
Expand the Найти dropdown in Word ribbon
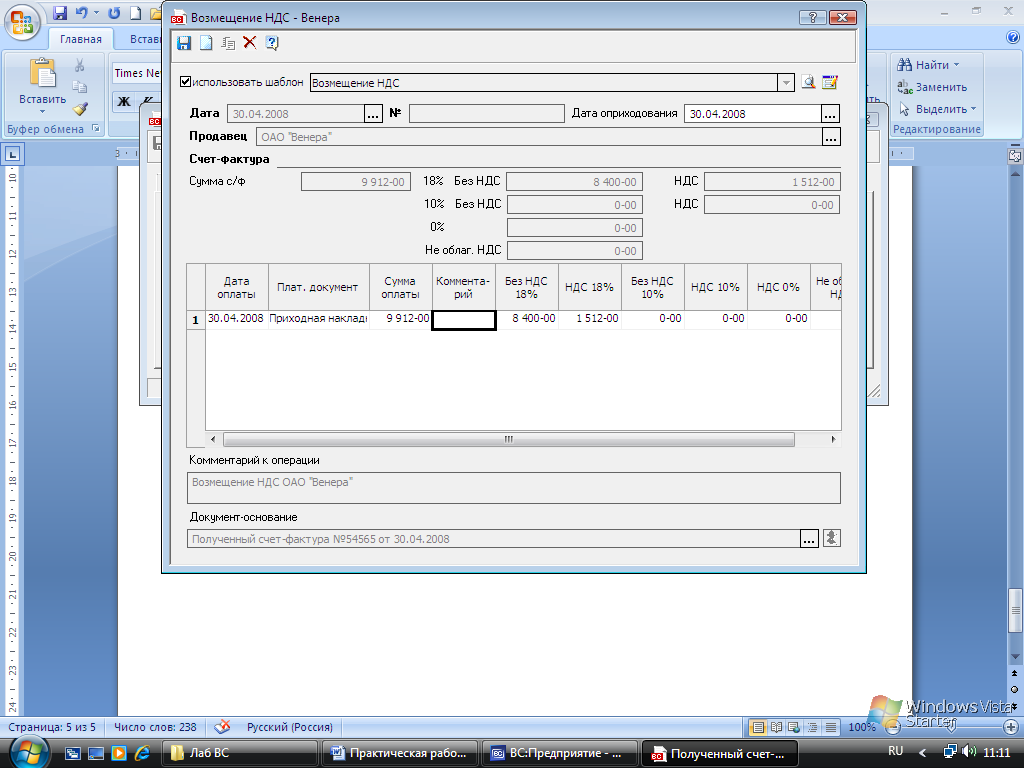coord(956,65)
